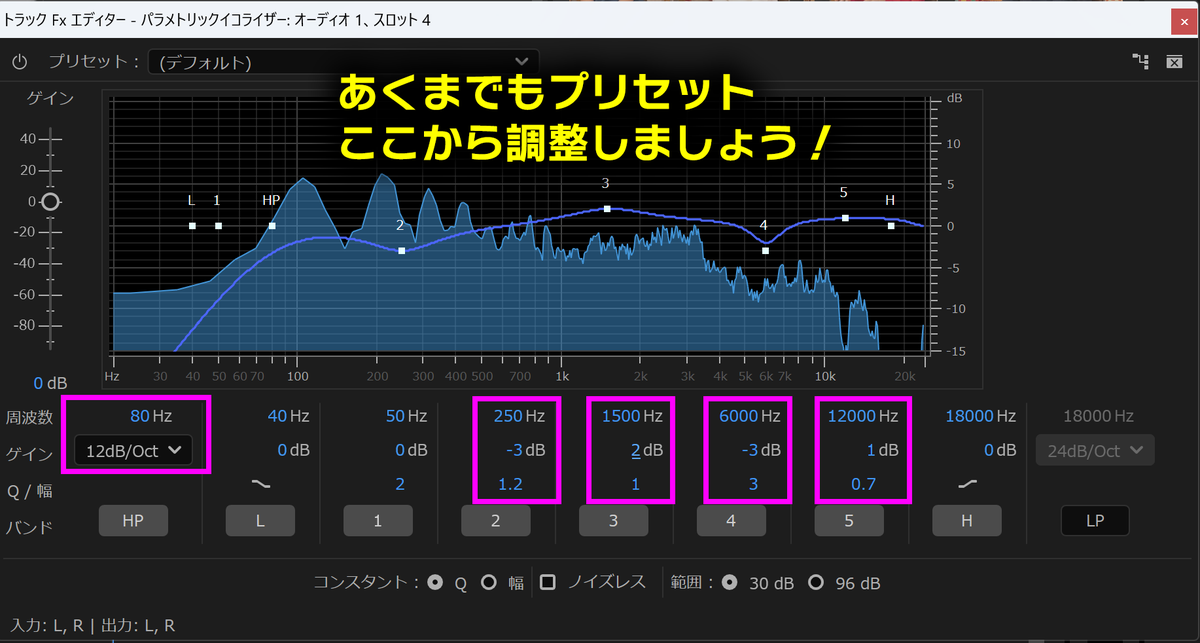Click the master gain 0 dB value
Viewport: 1200px width, 643px height.
tap(50, 383)
